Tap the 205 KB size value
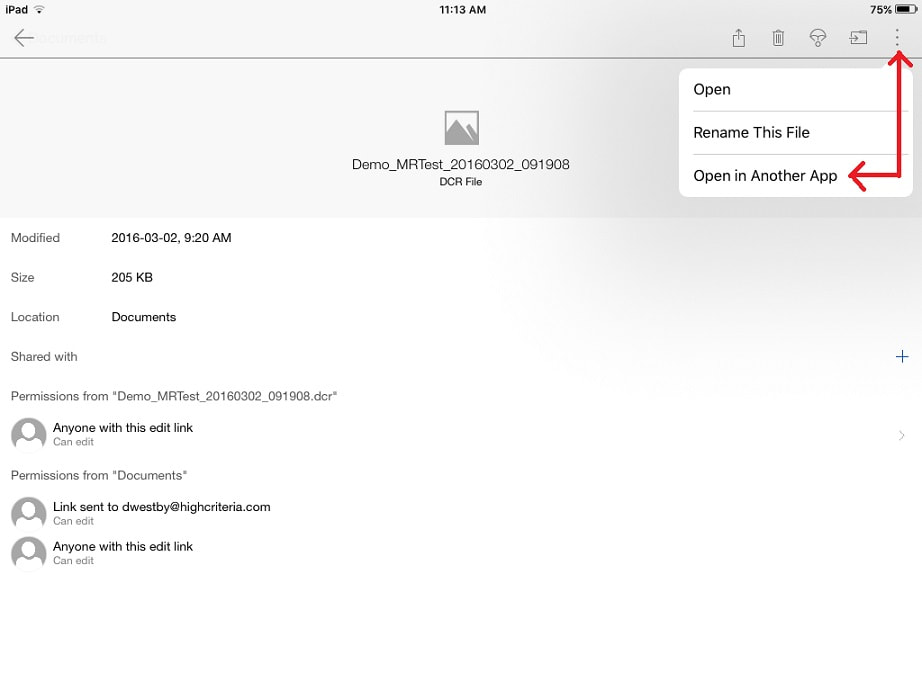Viewport: 922px width, 691px height. click(132, 278)
